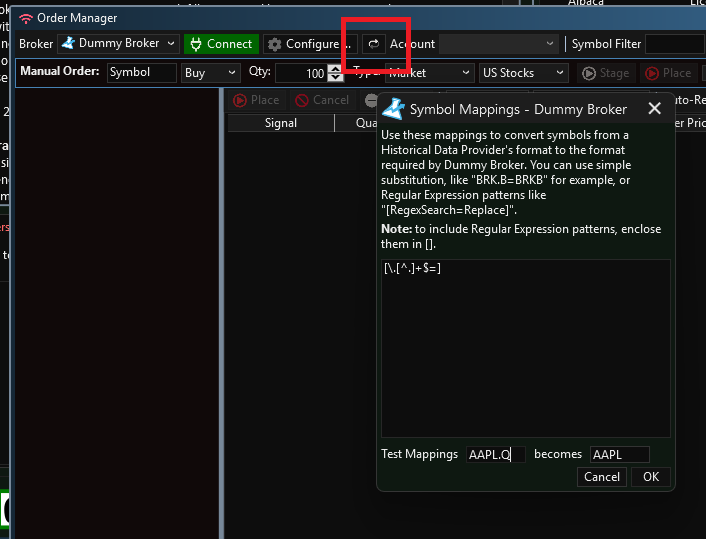The height and width of the screenshot is (539, 706).
Task: Click into the Test Mappings input field
Action: point(495,454)
